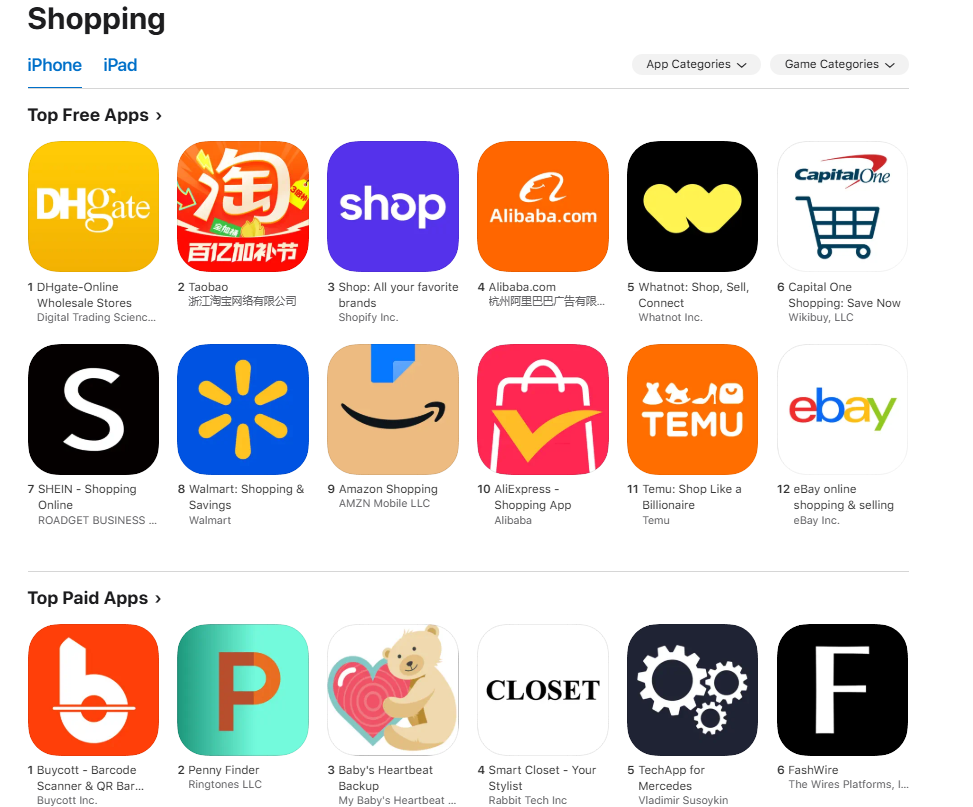Select the eBay app icon
The image size is (973, 807).
click(x=842, y=410)
